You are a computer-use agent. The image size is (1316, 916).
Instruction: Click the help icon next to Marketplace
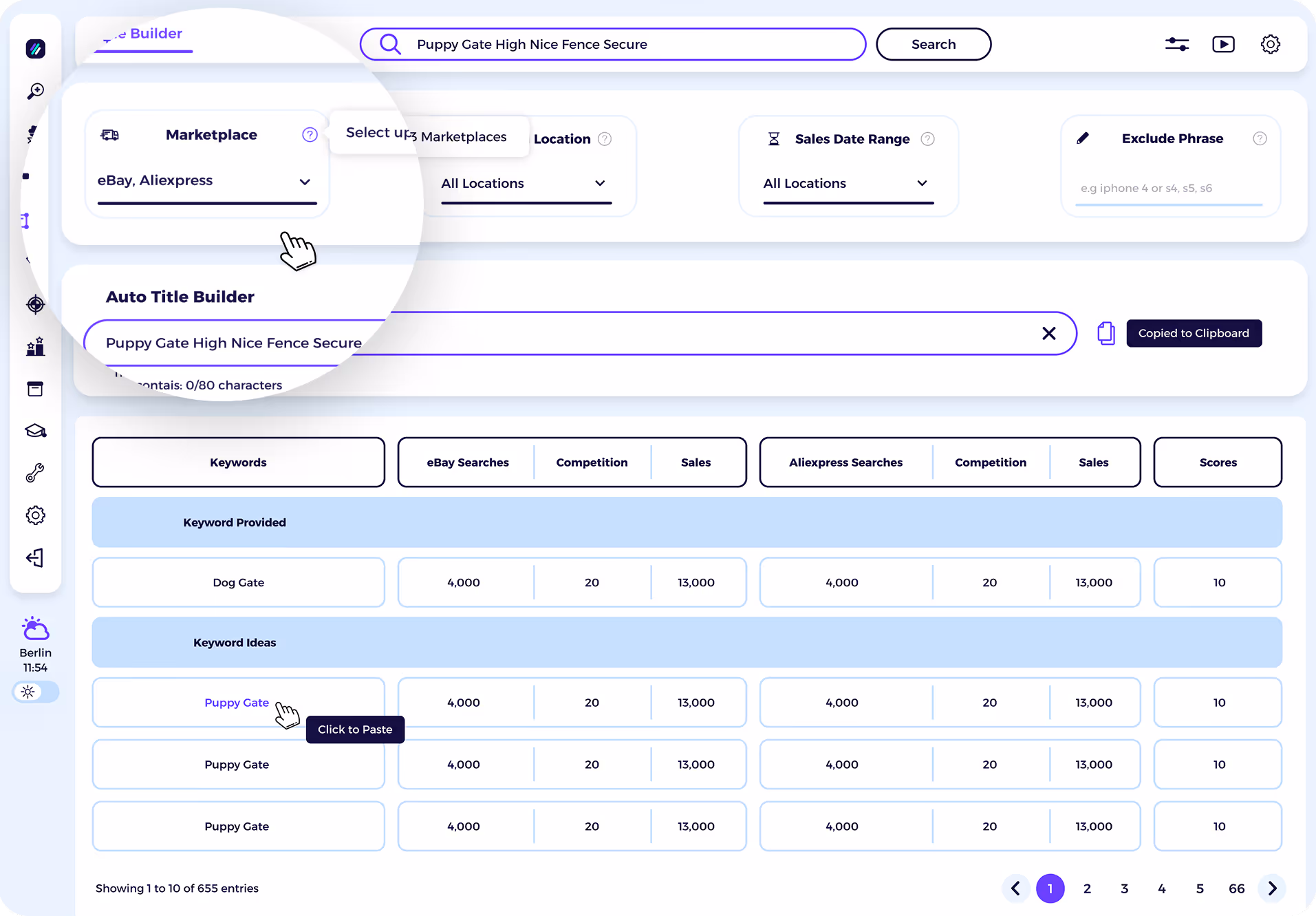pos(310,135)
